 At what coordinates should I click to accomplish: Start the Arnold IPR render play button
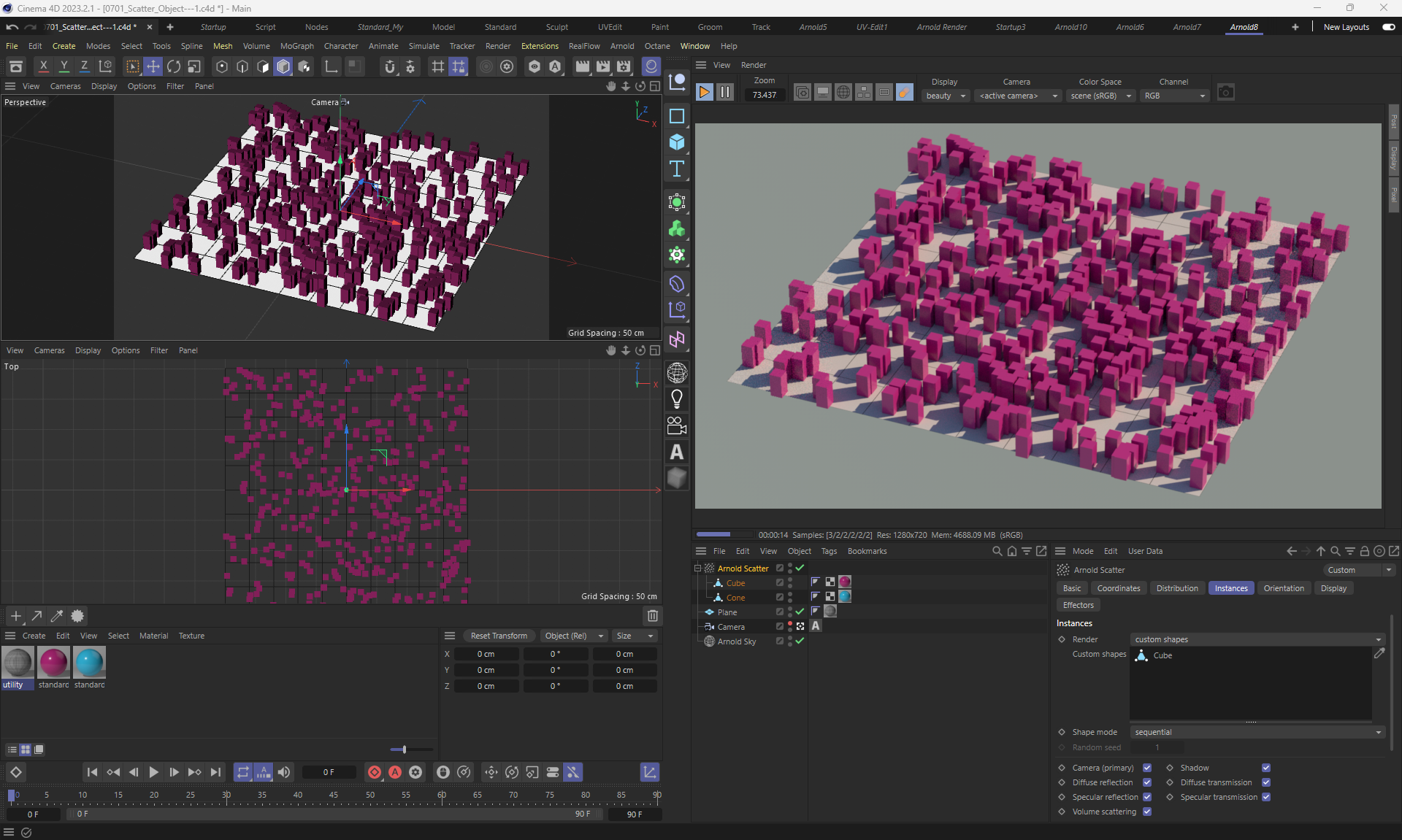(704, 93)
